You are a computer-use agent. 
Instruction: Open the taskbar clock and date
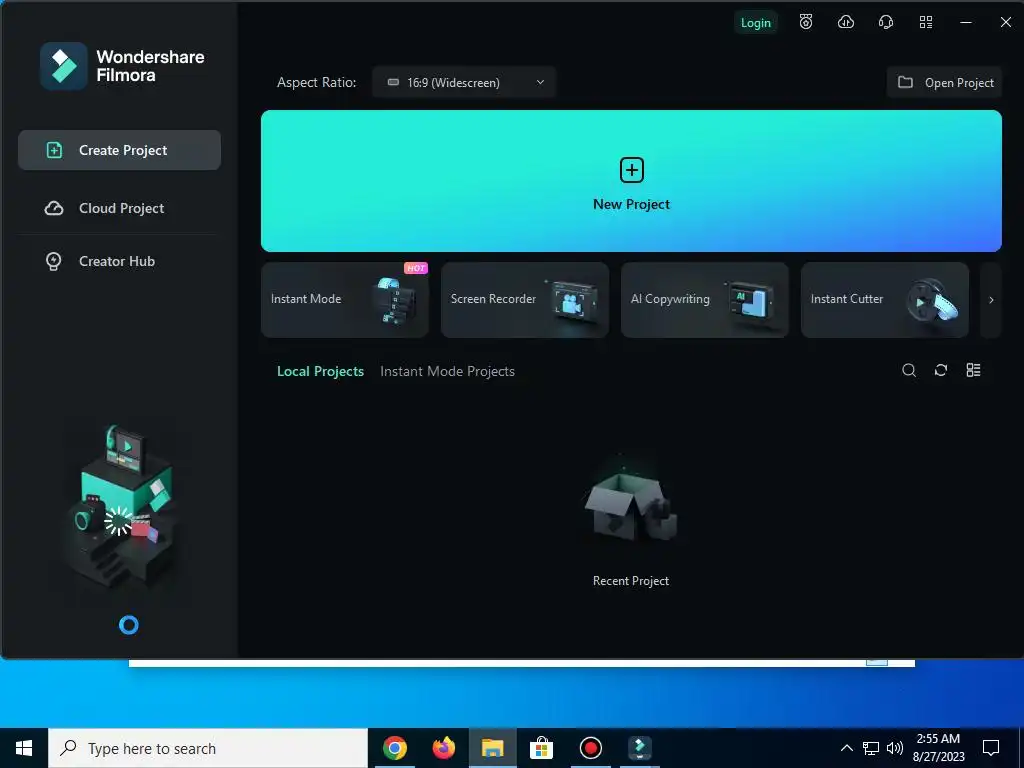click(x=938, y=748)
